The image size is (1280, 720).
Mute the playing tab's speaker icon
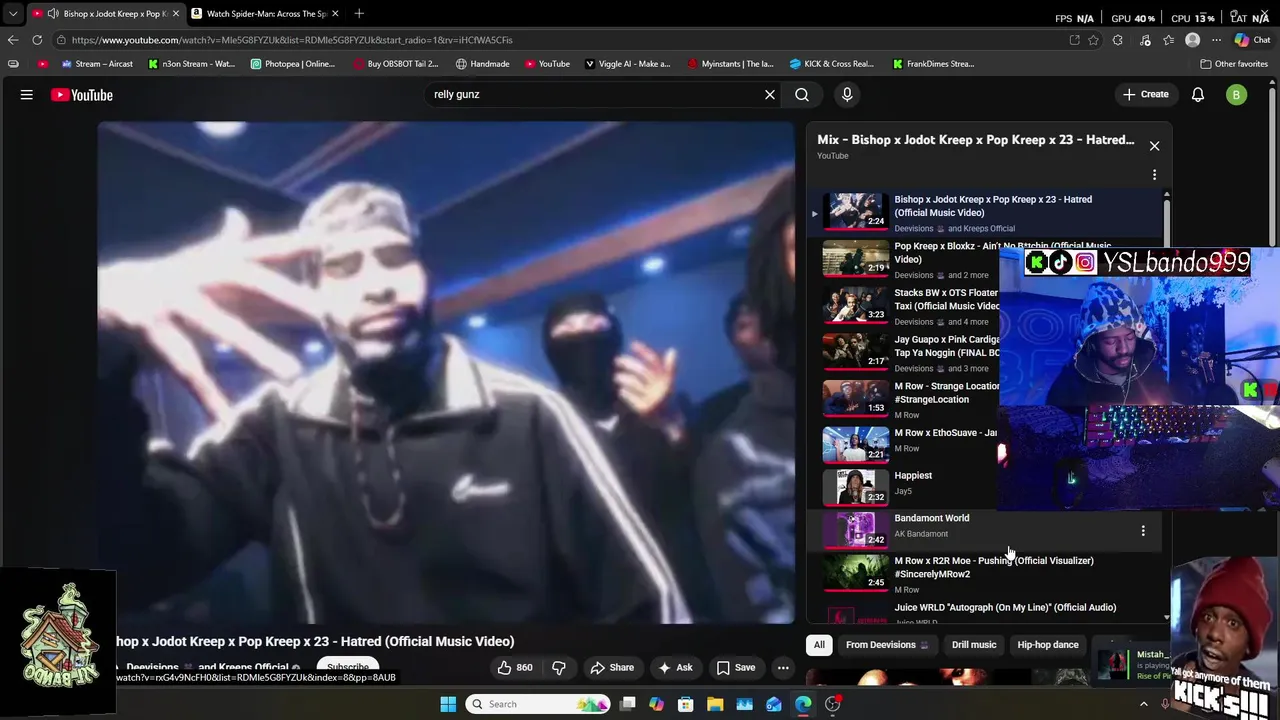coord(53,14)
